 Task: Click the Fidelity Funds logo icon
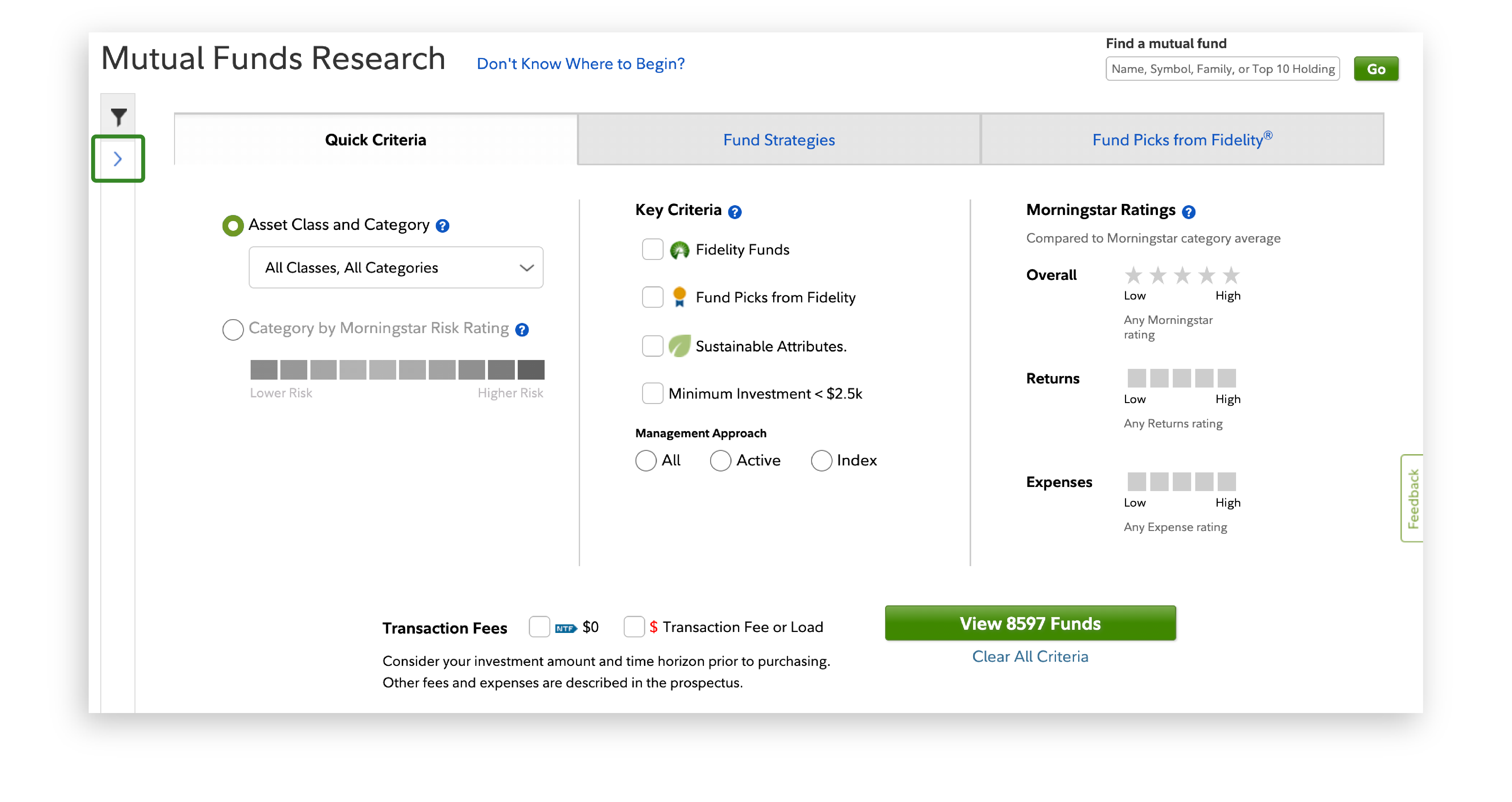coord(679,250)
